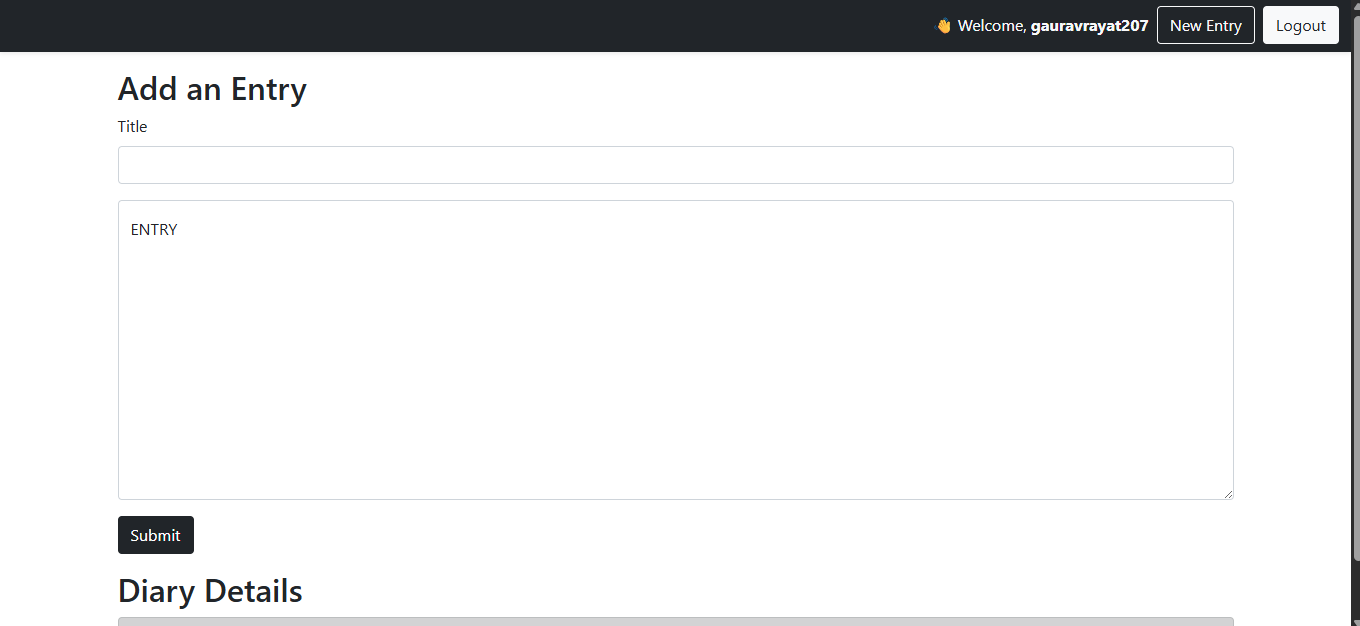Click the textarea resize grip handle
The width and height of the screenshot is (1360, 626).
1227,493
